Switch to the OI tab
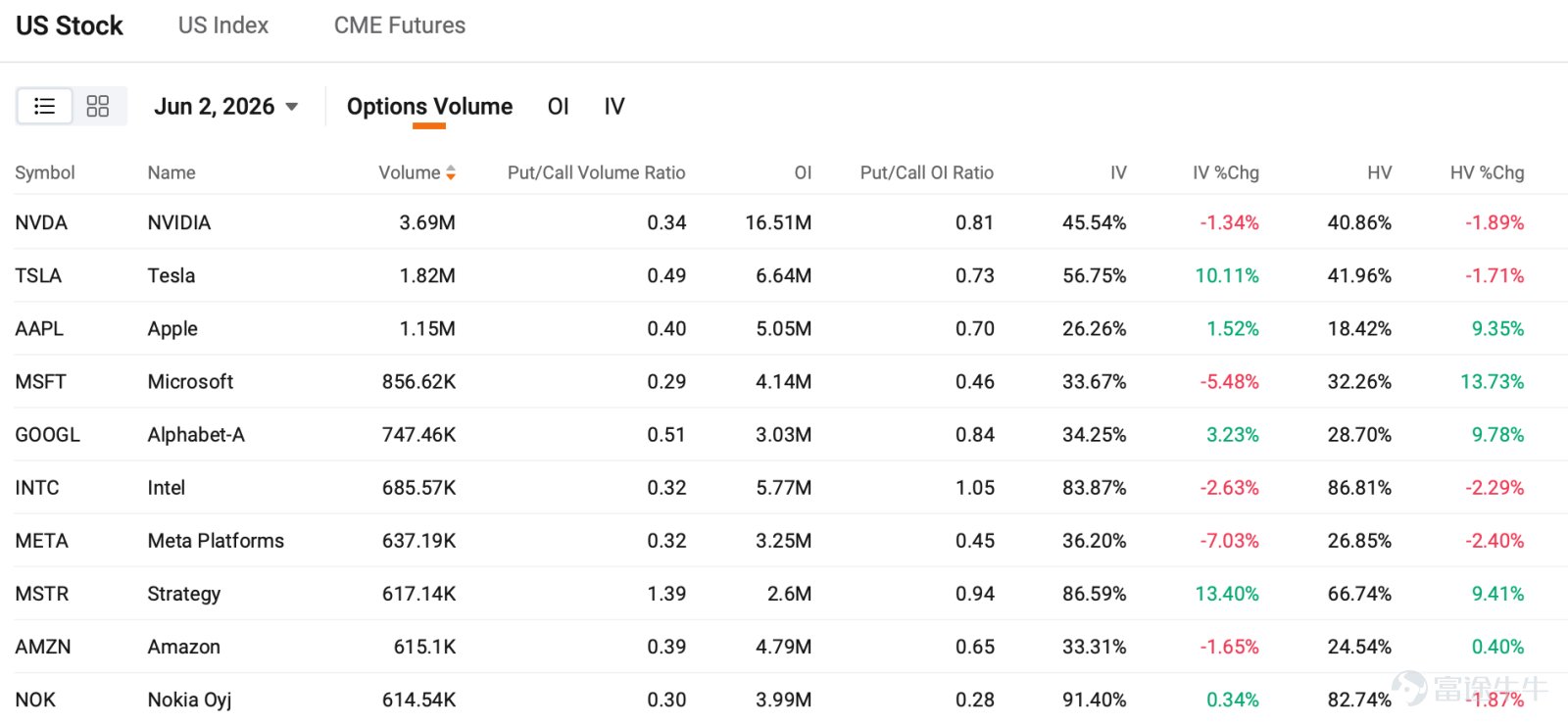Image resolution: width=1568 pixels, height=724 pixels. (x=559, y=106)
